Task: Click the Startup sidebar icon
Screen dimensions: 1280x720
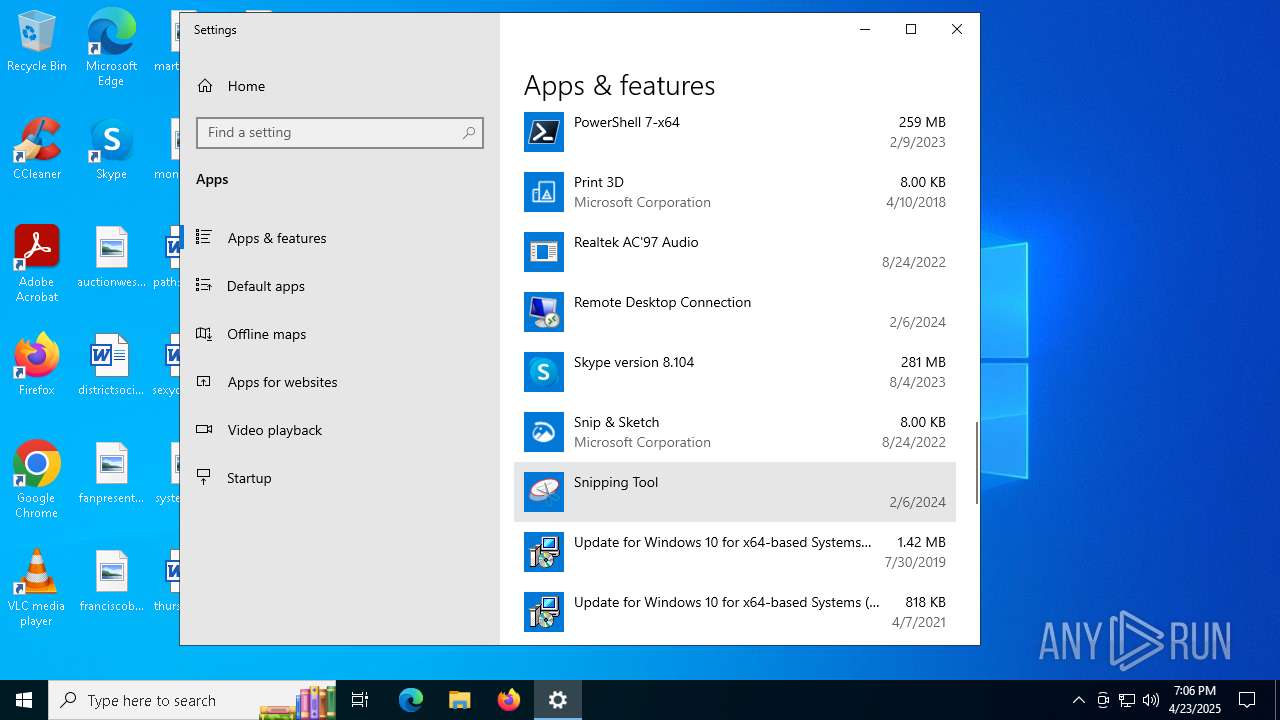Action: coord(204,478)
